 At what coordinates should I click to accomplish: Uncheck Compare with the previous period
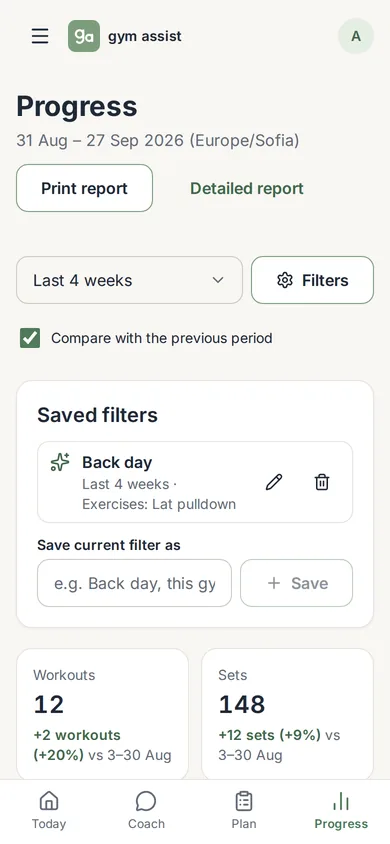pyautogui.click(x=30, y=338)
